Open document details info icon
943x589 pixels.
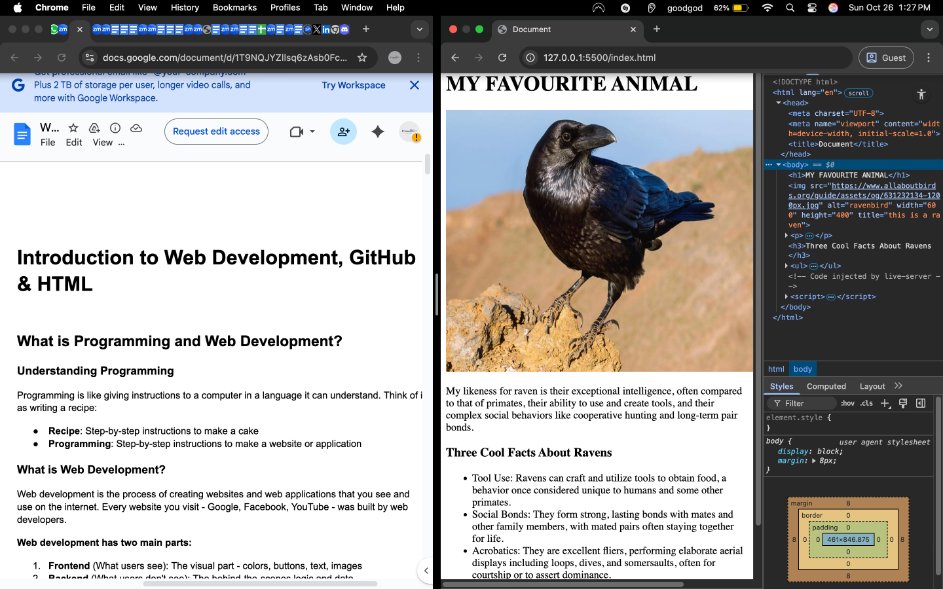(115, 128)
